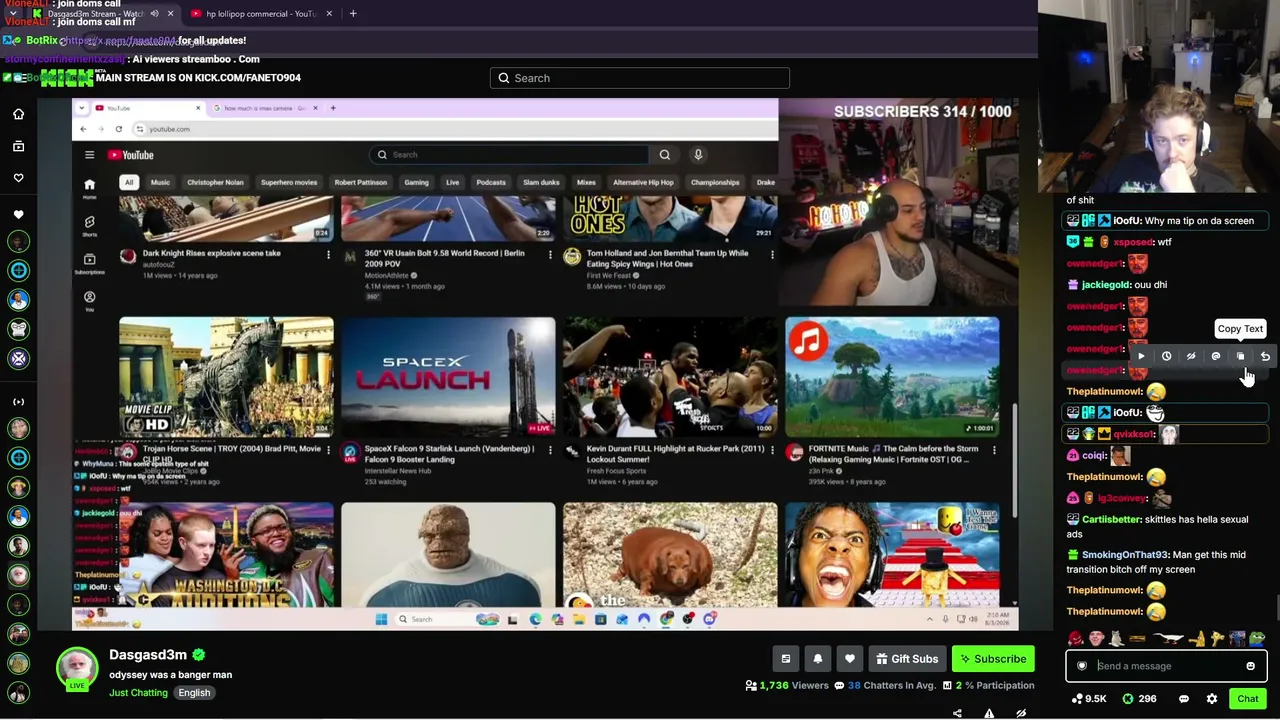Click YouTube hamburger menu in stream
Viewport: 1280px width, 720px height.
point(89,155)
